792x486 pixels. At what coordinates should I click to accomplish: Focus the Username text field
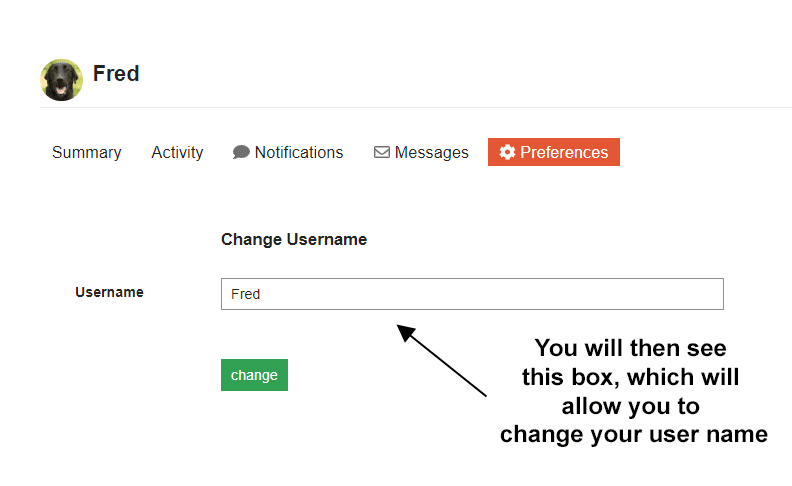(471, 294)
